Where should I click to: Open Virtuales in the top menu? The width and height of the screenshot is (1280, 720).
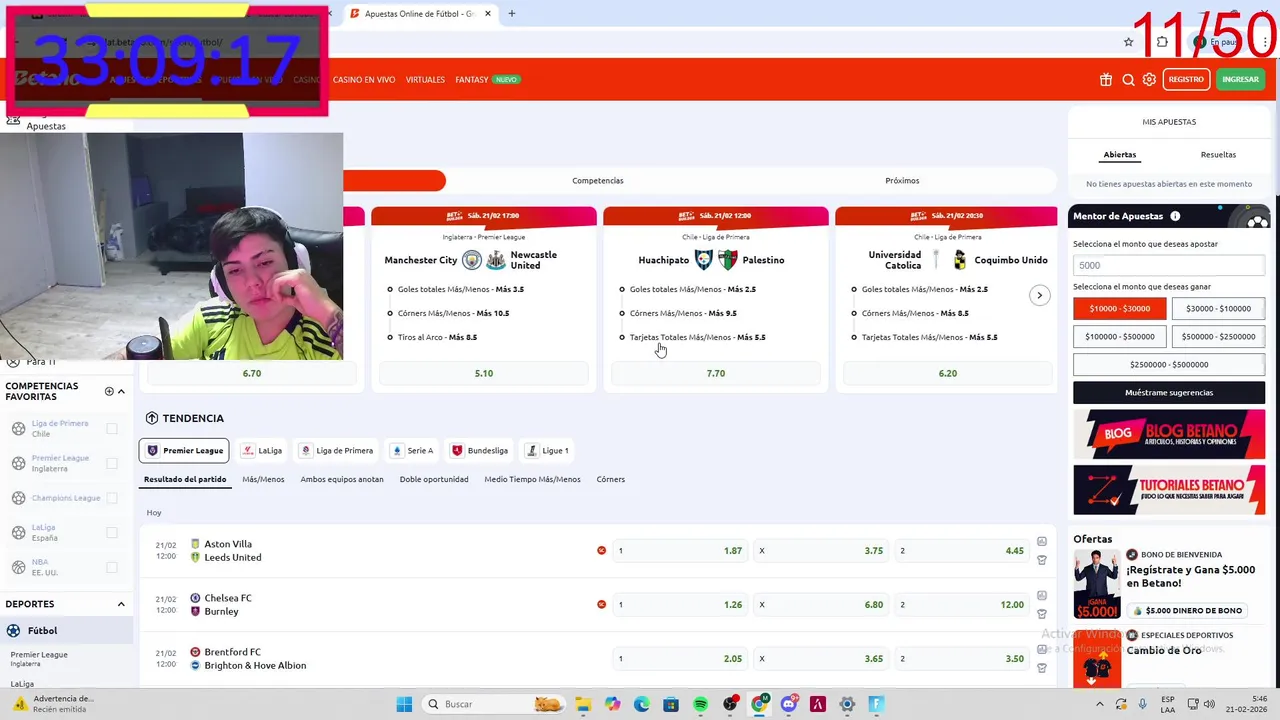(425, 80)
